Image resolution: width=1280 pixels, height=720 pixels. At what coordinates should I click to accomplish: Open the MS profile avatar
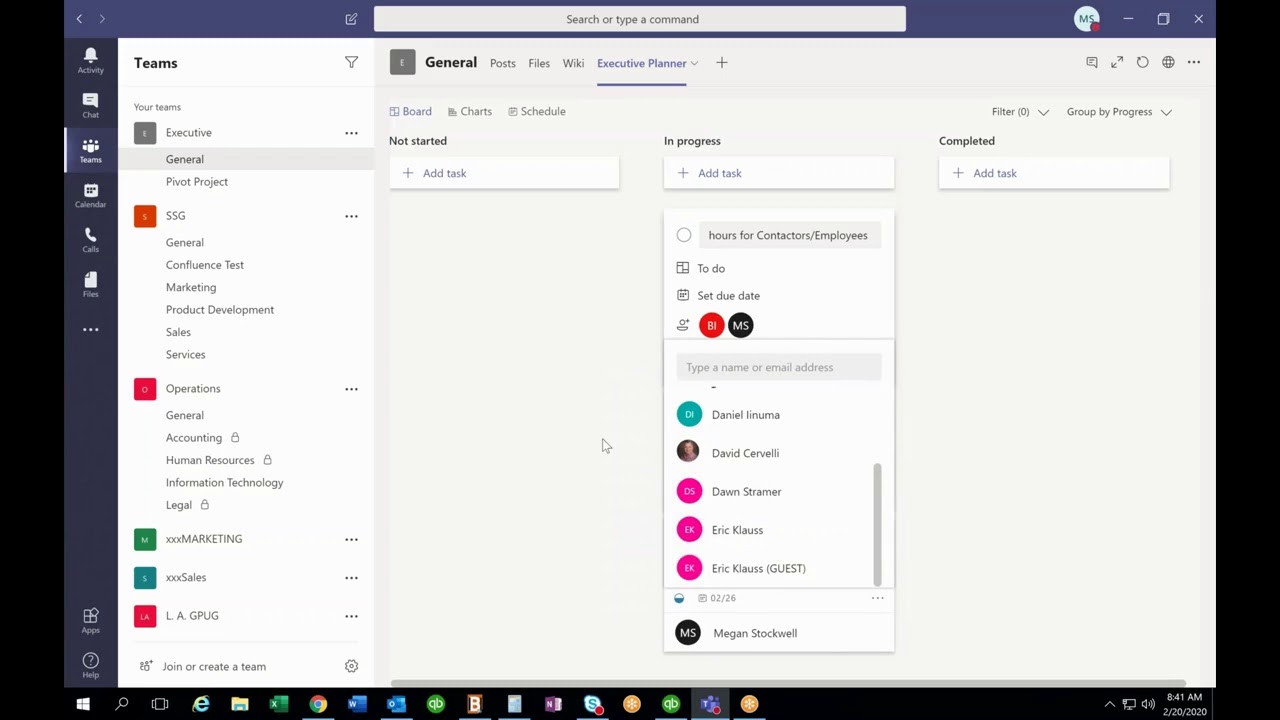[x=1087, y=19]
